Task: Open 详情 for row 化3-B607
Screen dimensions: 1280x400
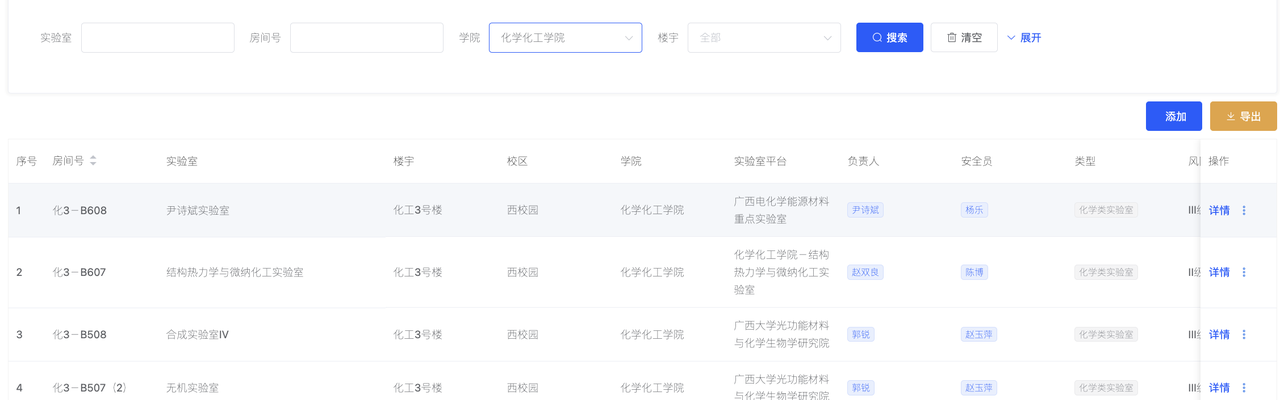Action: [1219, 272]
